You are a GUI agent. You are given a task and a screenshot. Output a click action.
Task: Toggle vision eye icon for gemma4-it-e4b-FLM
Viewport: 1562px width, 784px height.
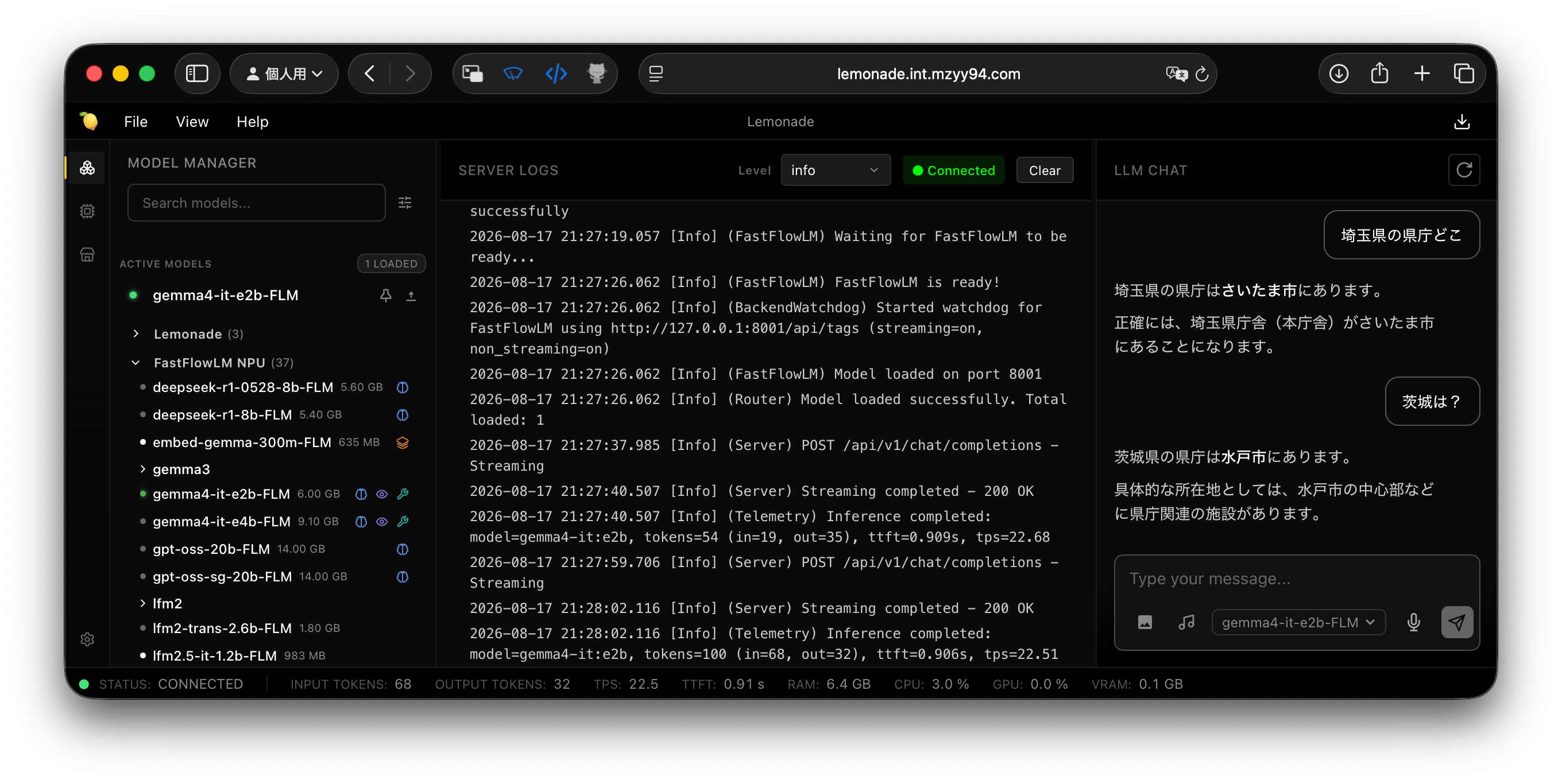tap(382, 521)
